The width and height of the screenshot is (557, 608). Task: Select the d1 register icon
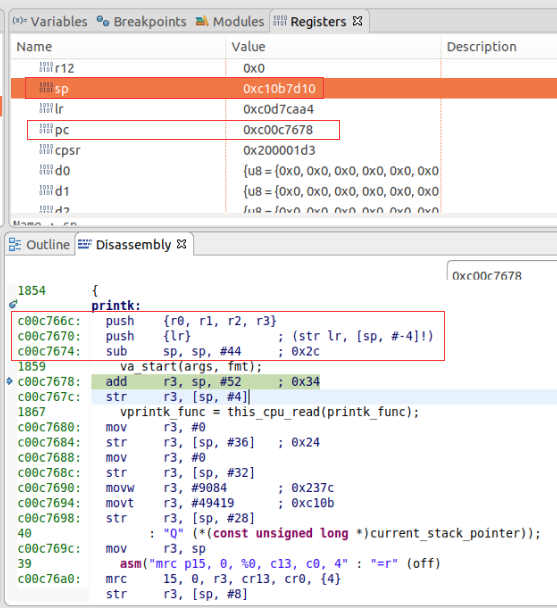(46, 190)
